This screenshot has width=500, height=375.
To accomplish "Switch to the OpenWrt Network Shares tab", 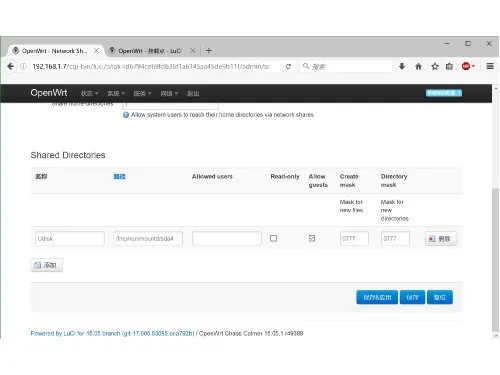I will pyautogui.click(x=55, y=51).
